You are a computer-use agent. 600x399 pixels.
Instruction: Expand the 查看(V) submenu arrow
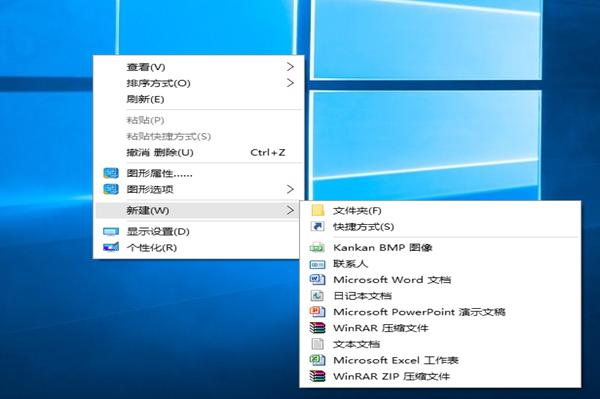(x=290, y=67)
